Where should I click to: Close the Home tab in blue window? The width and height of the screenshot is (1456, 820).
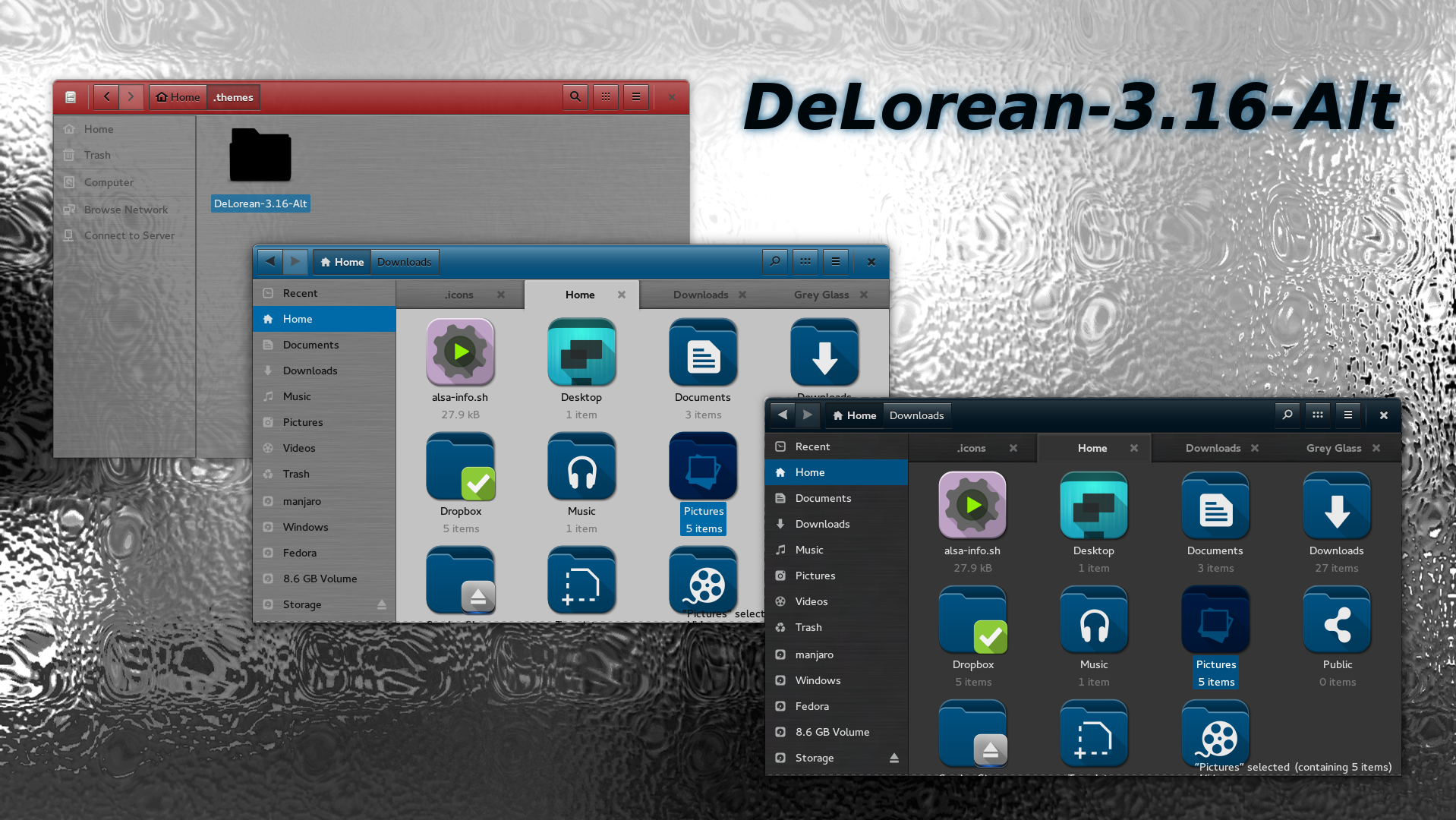pos(622,295)
